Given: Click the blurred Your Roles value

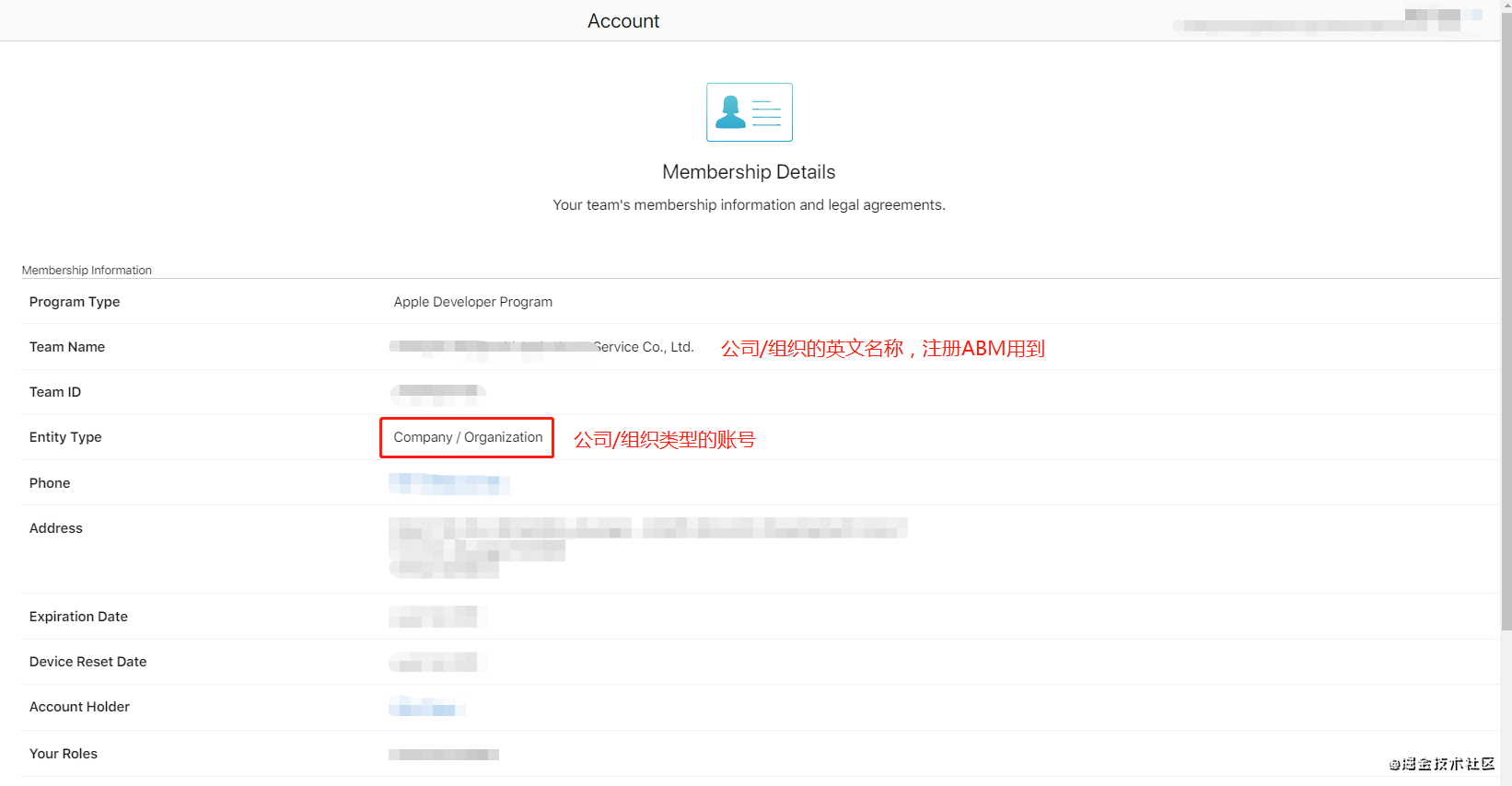Looking at the screenshot, I should (444, 755).
